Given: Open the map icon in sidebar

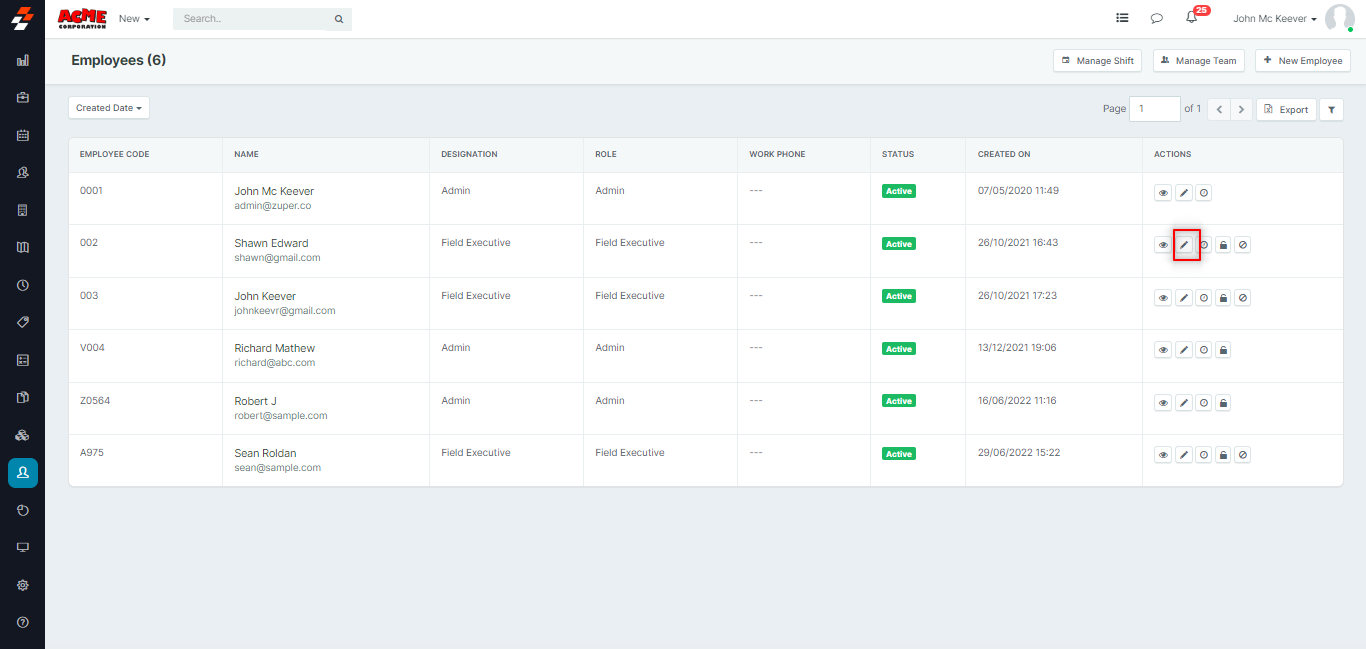Looking at the screenshot, I should (23, 247).
